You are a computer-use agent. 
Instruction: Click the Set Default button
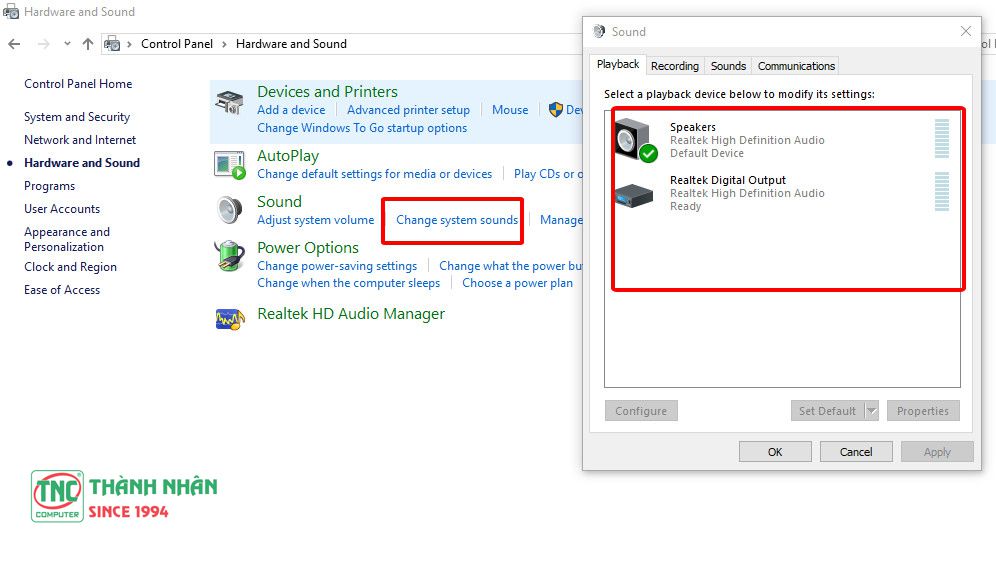(828, 411)
